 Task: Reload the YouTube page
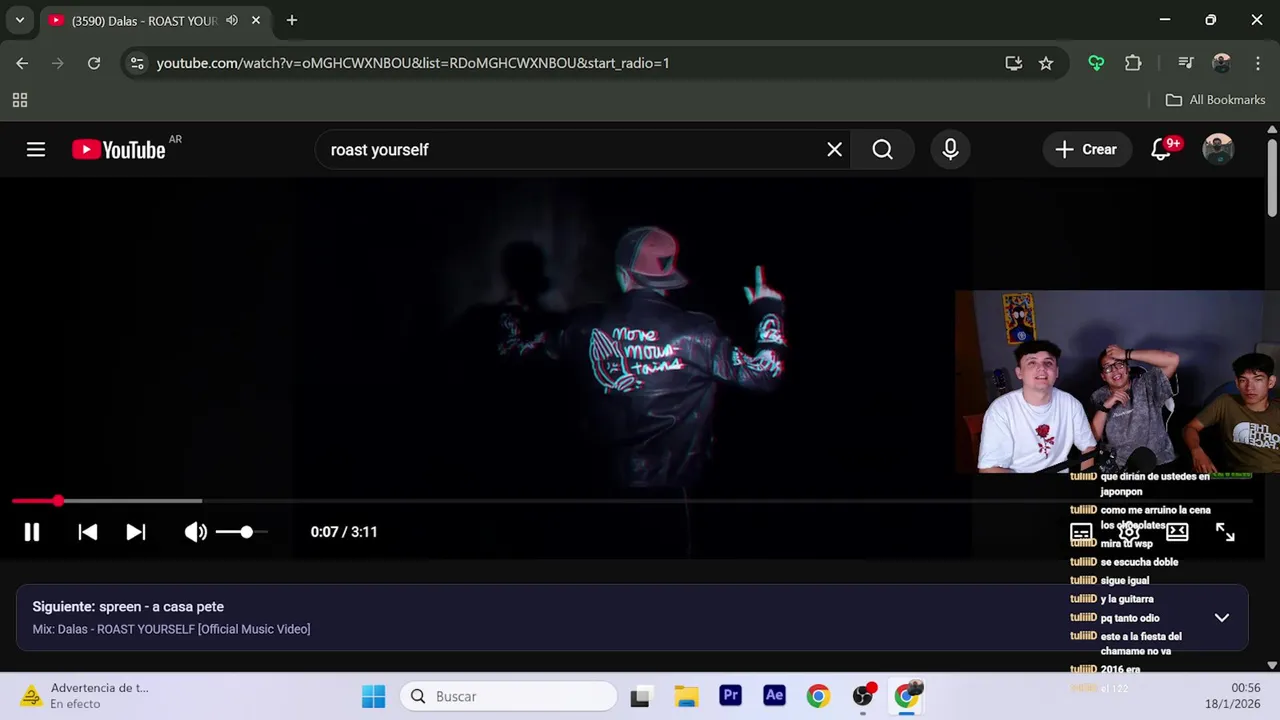94,63
